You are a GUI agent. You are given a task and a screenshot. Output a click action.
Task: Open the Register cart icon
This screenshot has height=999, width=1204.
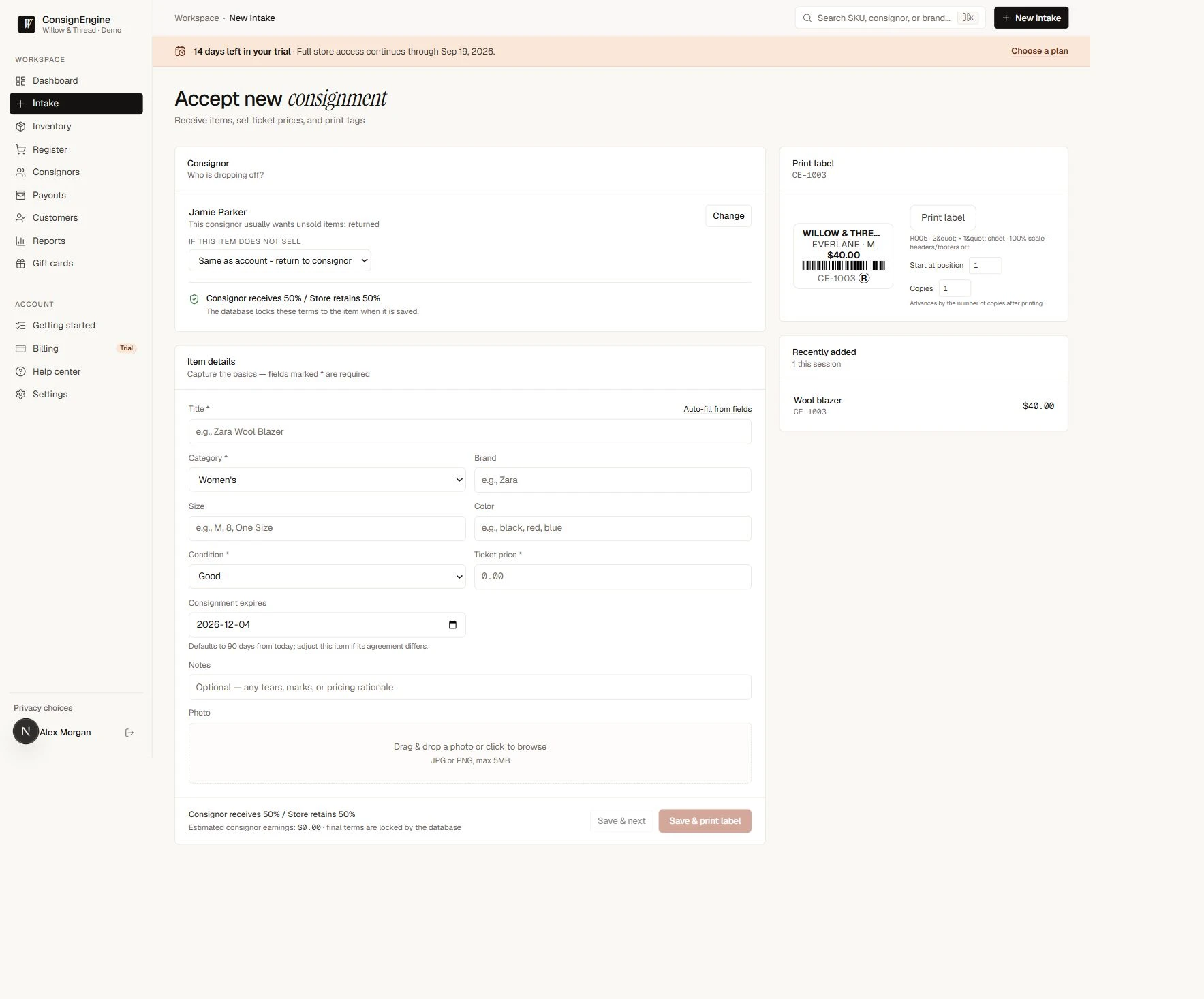20,150
